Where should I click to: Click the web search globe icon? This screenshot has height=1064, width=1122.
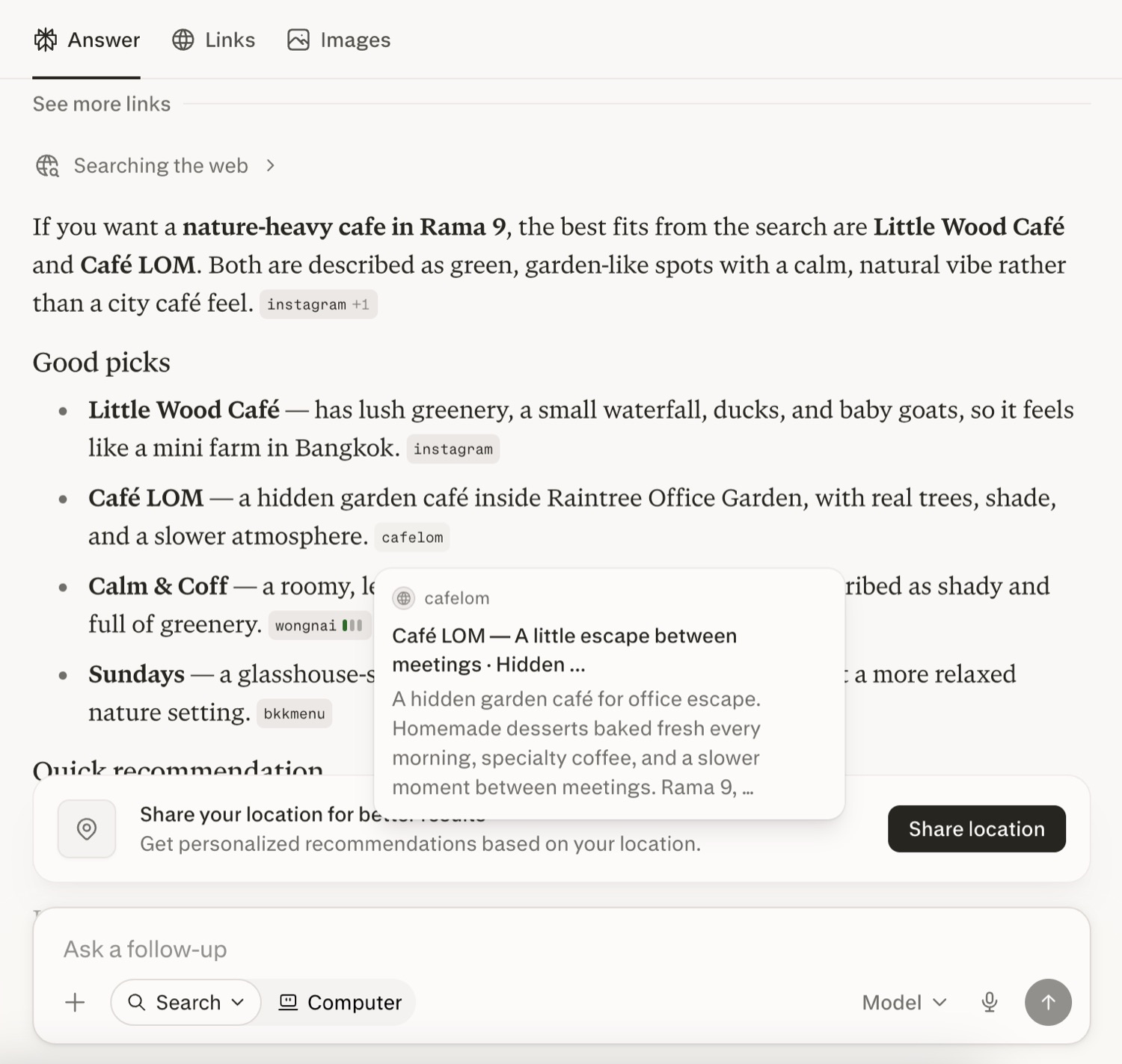coord(48,166)
